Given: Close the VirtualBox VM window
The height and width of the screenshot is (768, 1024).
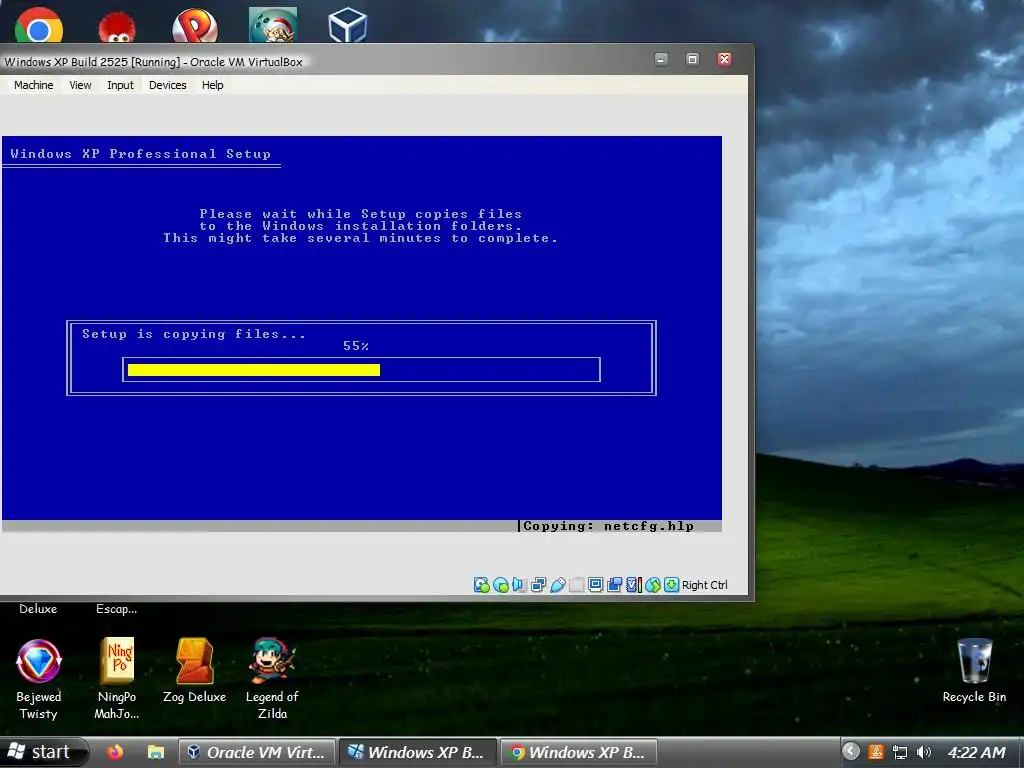Looking at the screenshot, I should [724, 59].
